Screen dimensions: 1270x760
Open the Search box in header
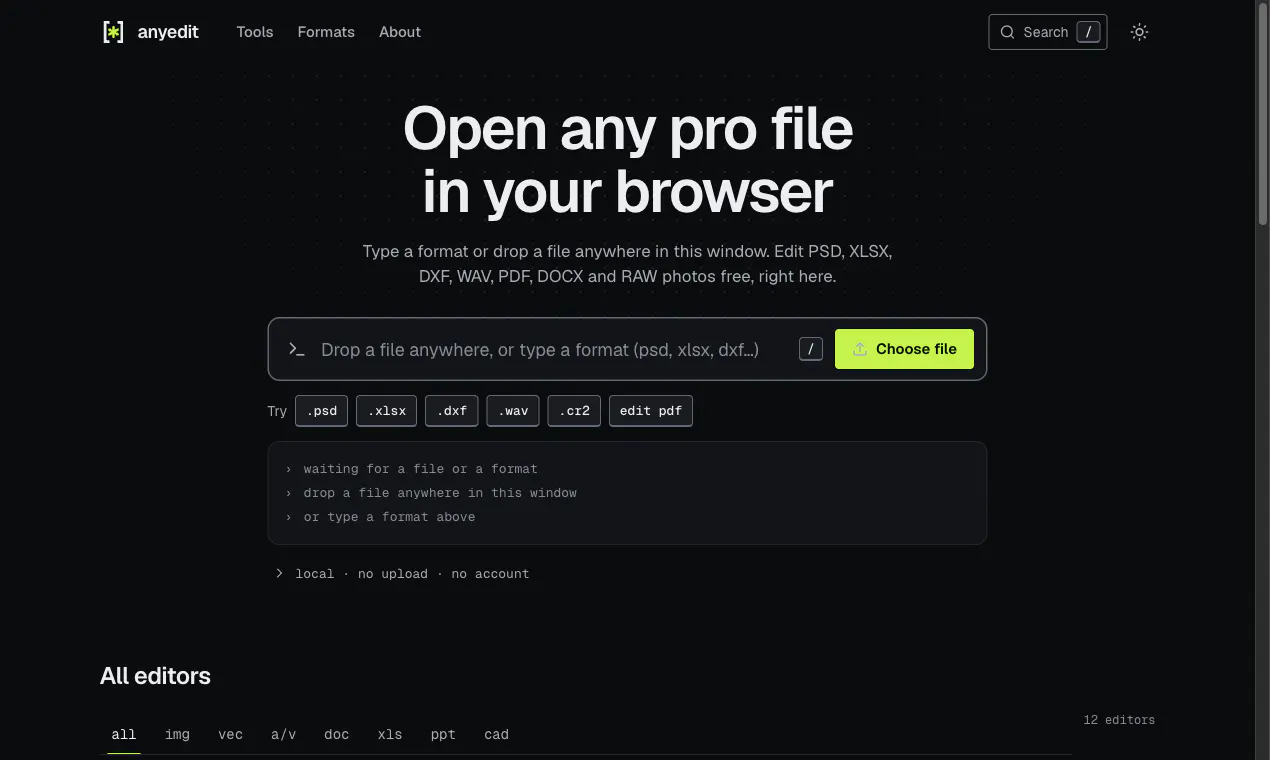(1047, 32)
